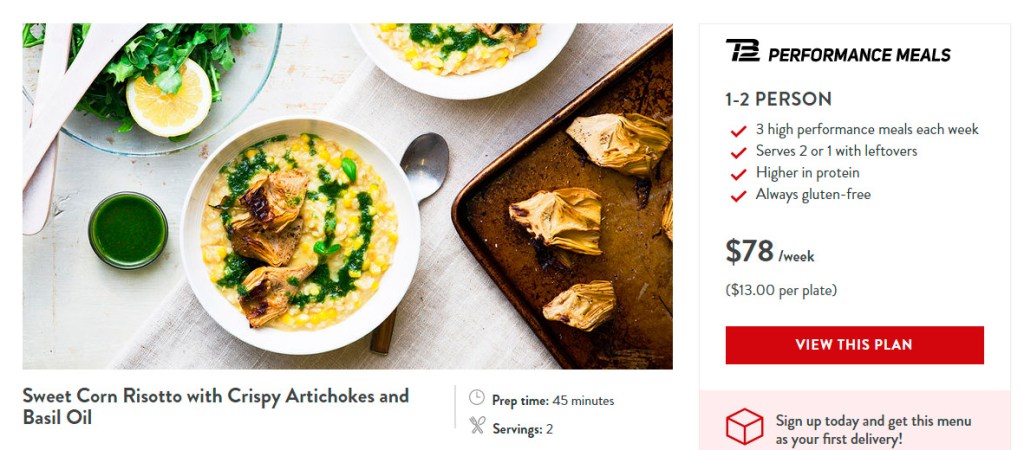
Task: Click "3 high performance meals each week" text
Action: pyautogui.click(x=867, y=130)
